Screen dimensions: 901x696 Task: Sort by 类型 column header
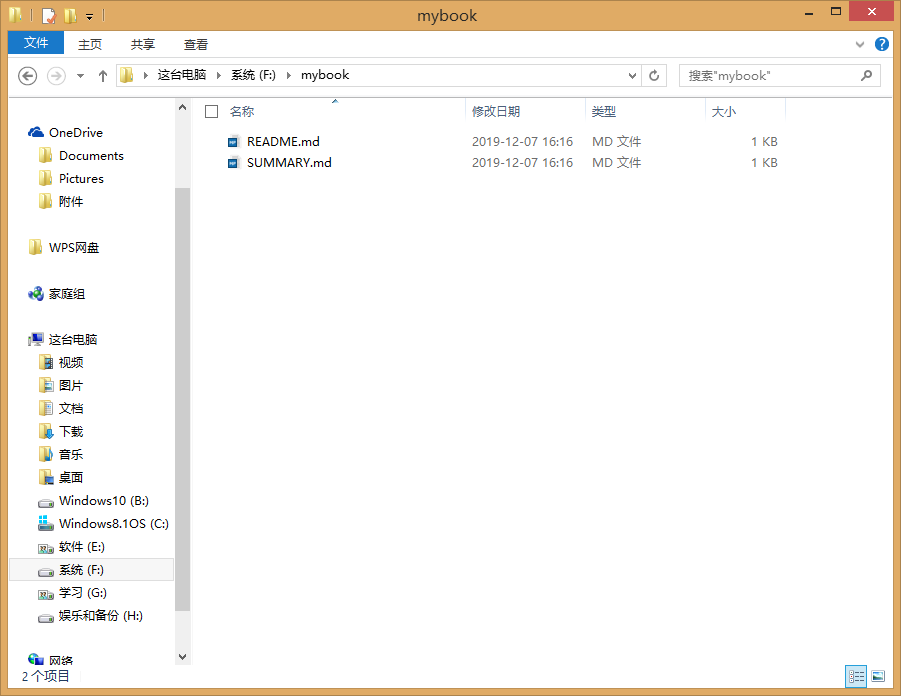(604, 111)
